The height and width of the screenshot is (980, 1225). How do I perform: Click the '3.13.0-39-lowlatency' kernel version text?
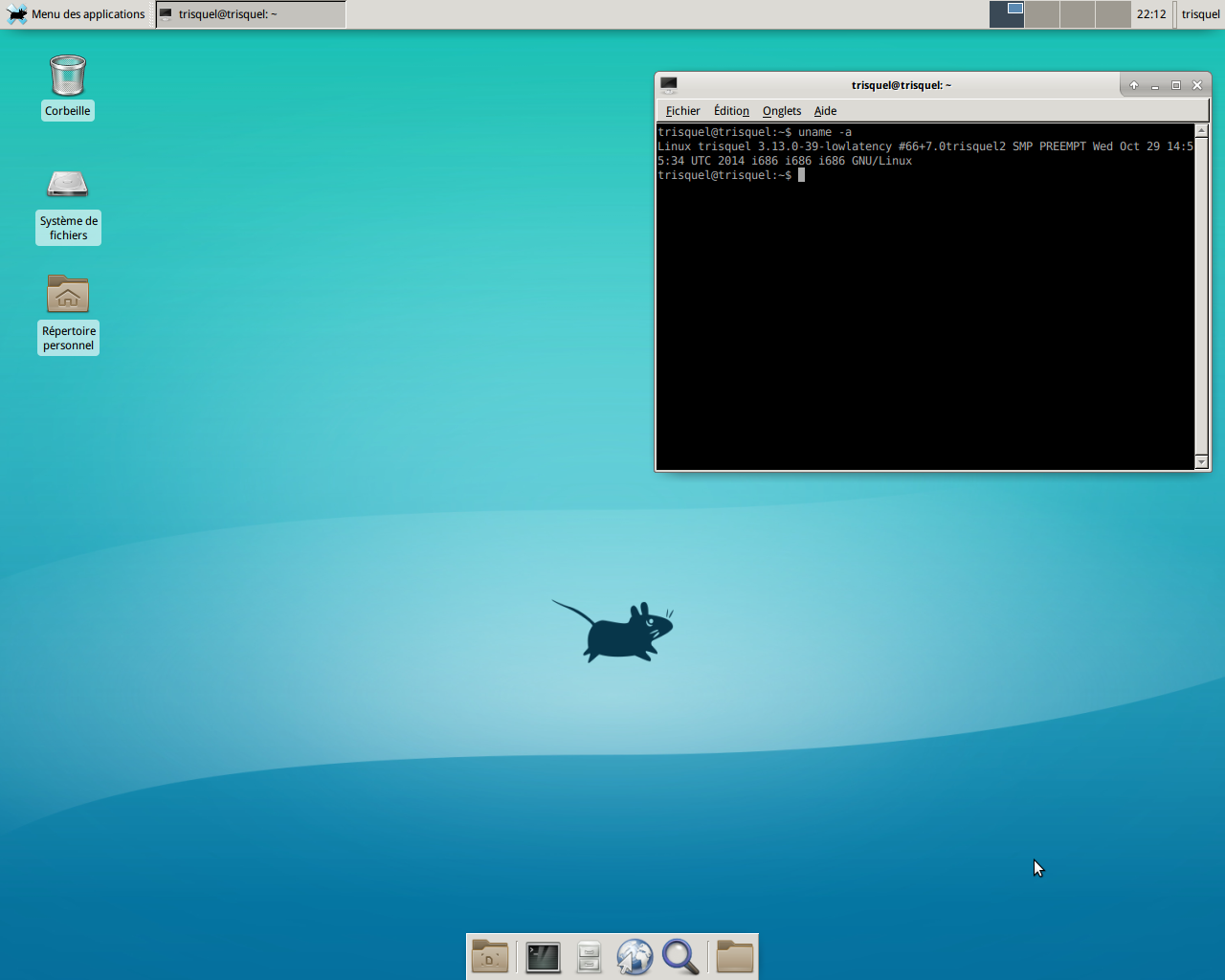[825, 146]
